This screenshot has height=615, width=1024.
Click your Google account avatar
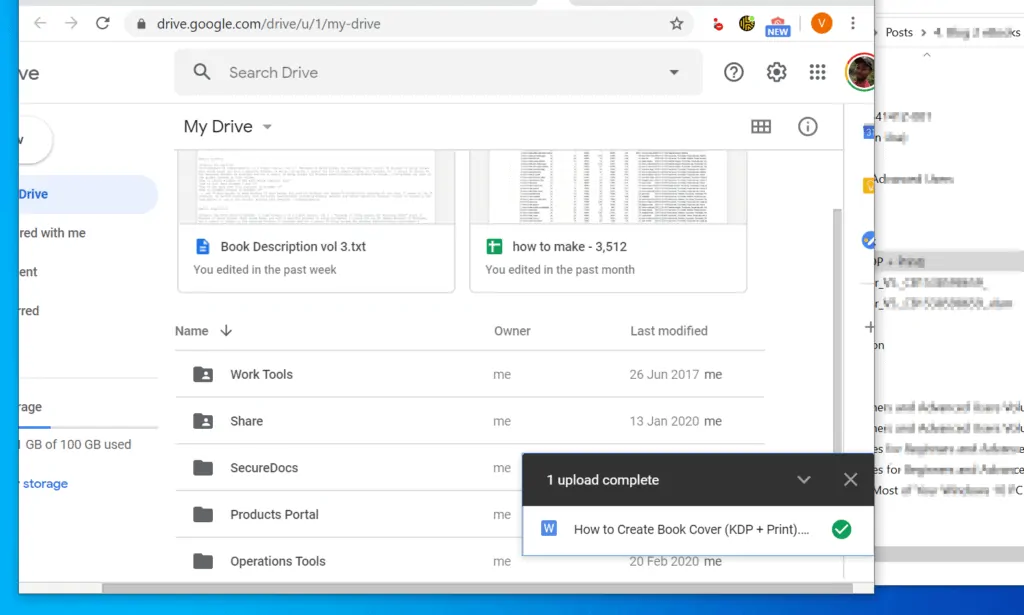[861, 72]
